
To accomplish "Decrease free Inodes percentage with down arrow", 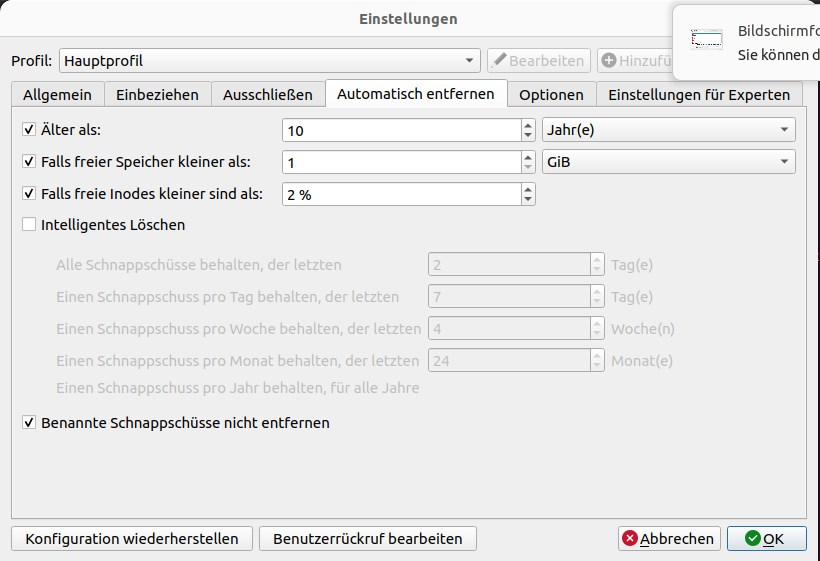I will [528, 200].
